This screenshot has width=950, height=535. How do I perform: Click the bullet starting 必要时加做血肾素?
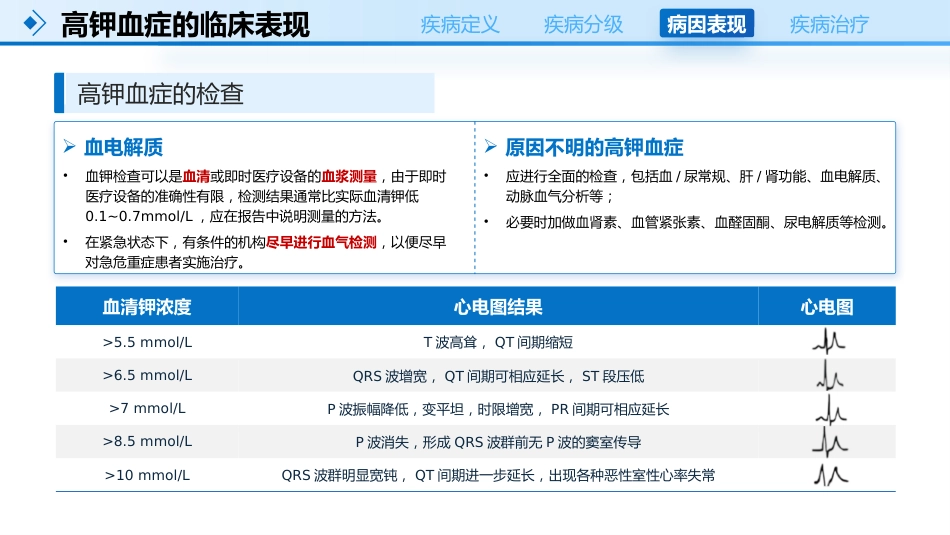[x=698, y=223]
